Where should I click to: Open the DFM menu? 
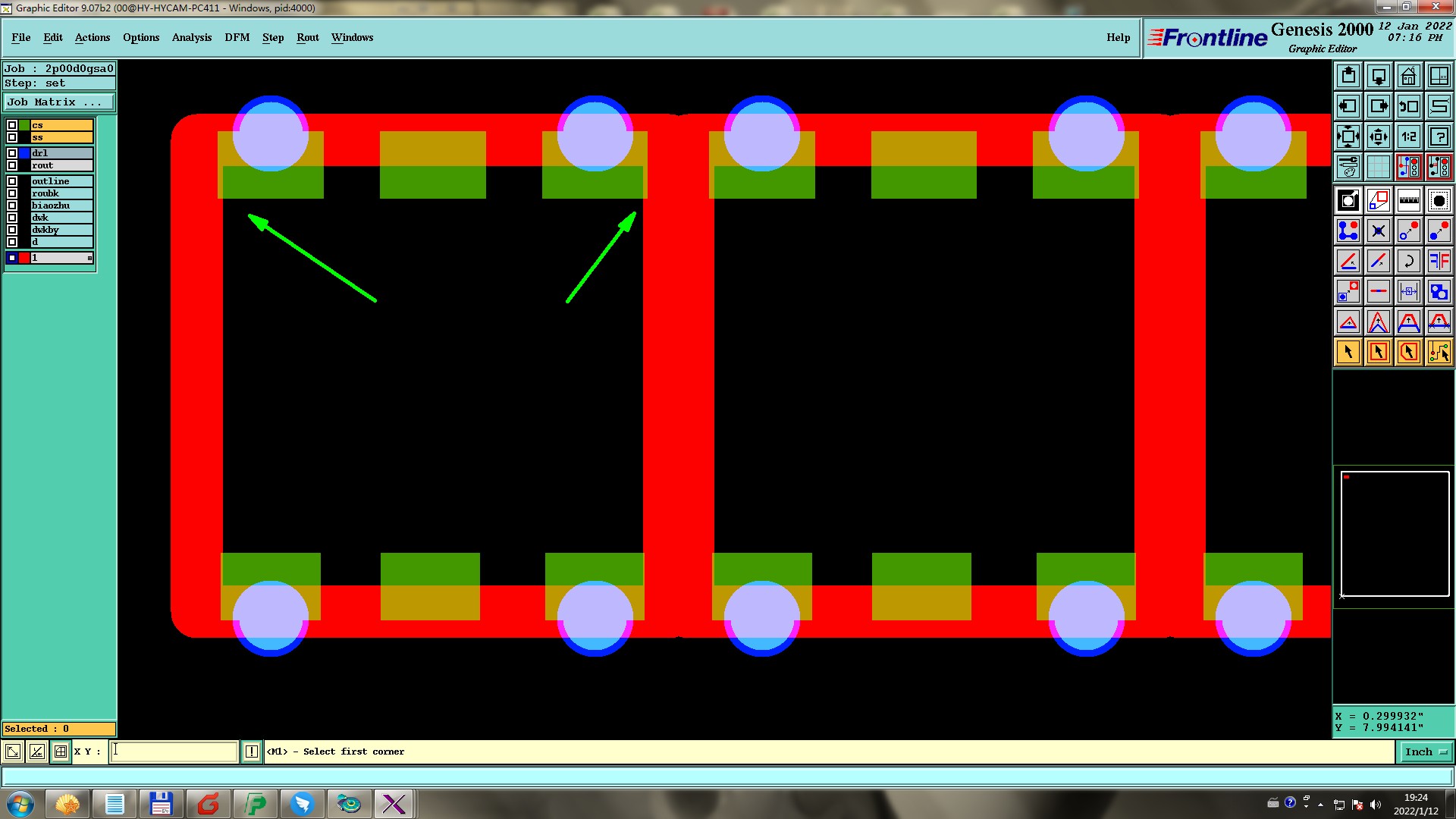pos(237,37)
